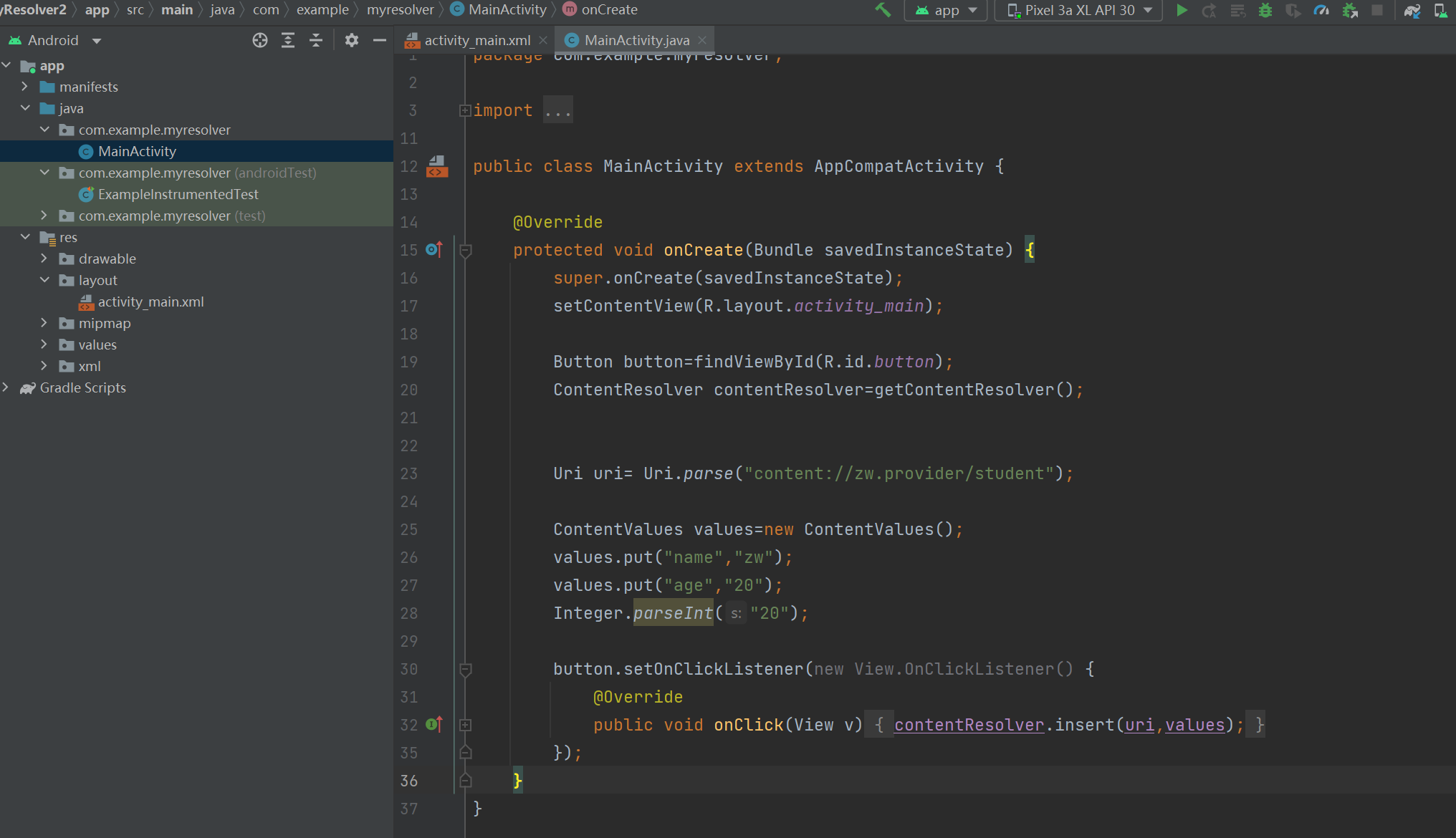This screenshot has width=1456, height=838.
Task: Toggle fold of onCreate method in gutter
Action: 465,251
